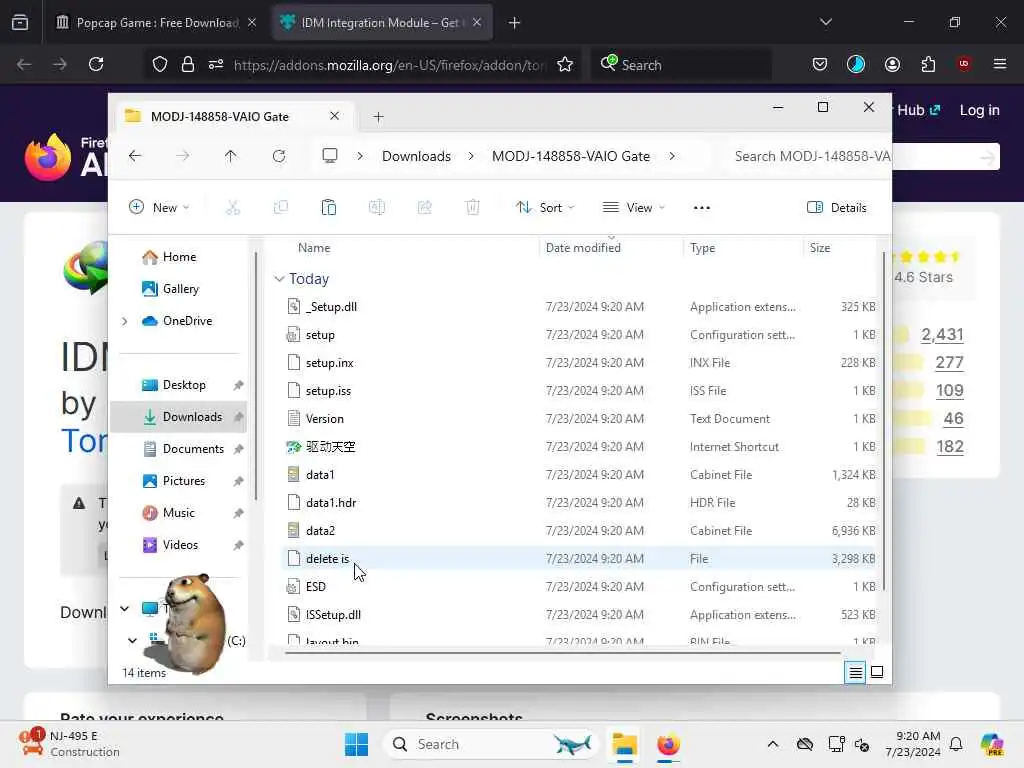Image resolution: width=1024 pixels, height=768 pixels.
Task: Click the Copy icon in Explorer toolbar
Action: click(281, 208)
